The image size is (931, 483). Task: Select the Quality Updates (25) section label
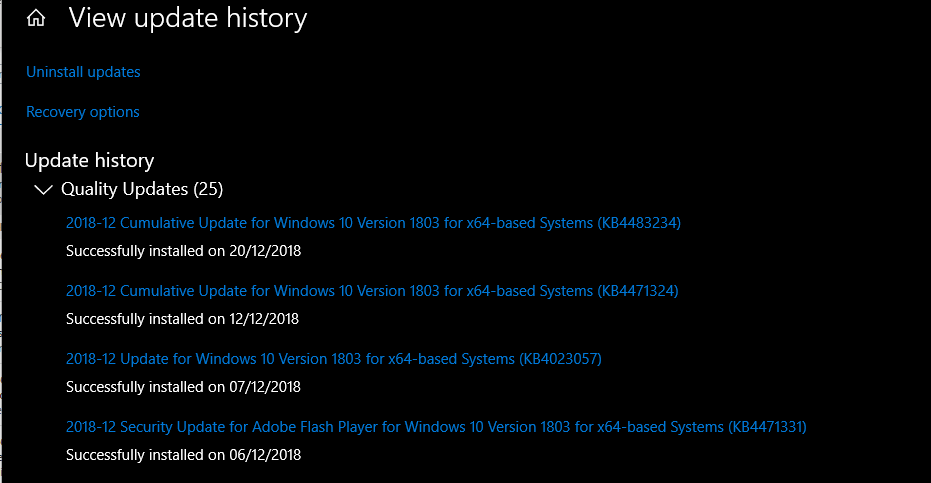[x=142, y=189]
